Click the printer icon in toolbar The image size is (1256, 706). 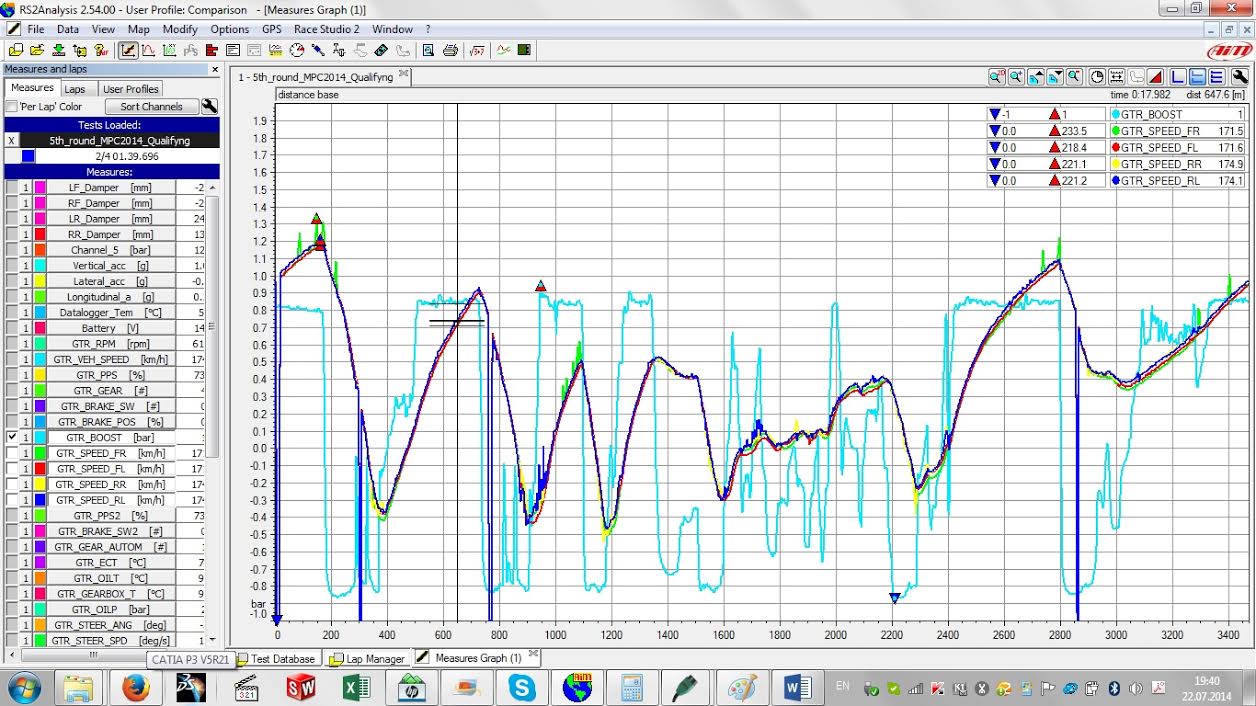[450, 49]
